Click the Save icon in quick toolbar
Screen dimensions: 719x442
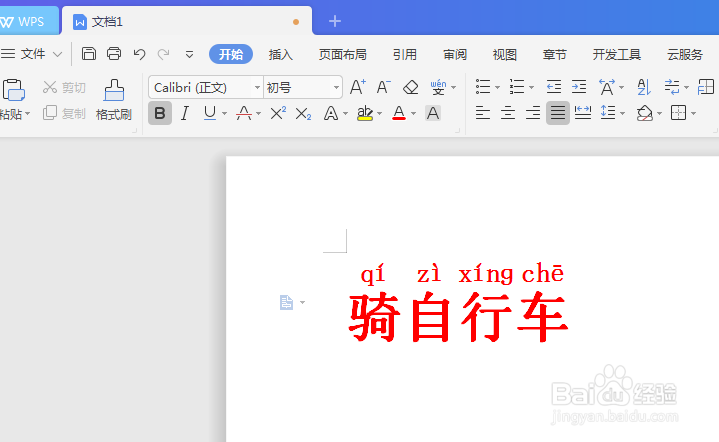(x=88, y=54)
